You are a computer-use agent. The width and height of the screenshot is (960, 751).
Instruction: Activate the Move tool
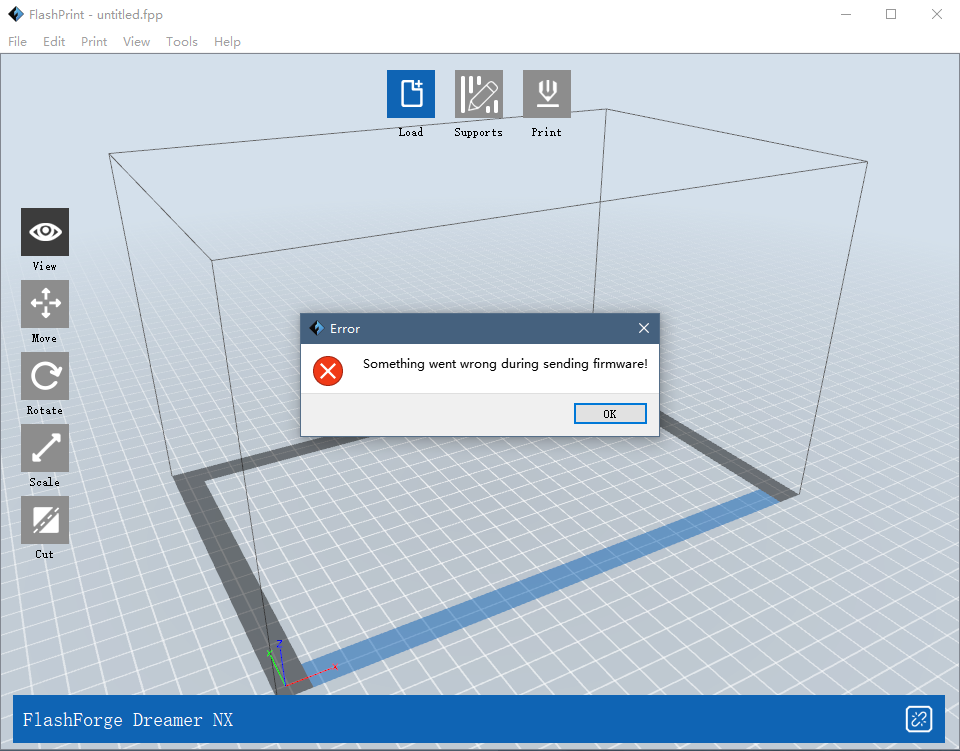44,303
